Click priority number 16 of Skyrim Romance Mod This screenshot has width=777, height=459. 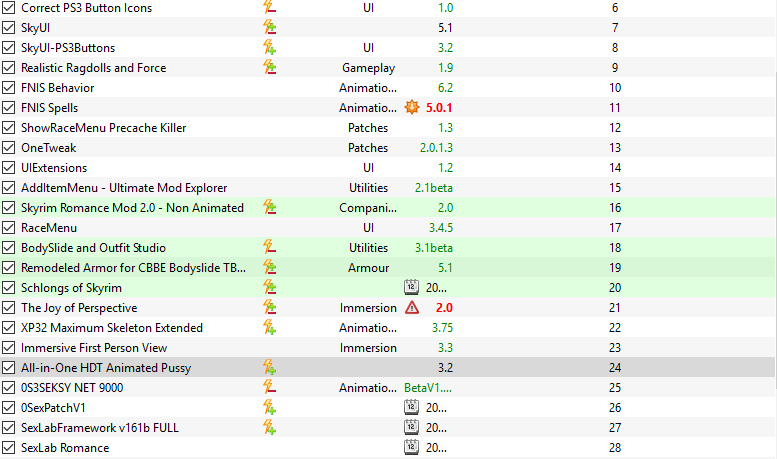point(615,208)
